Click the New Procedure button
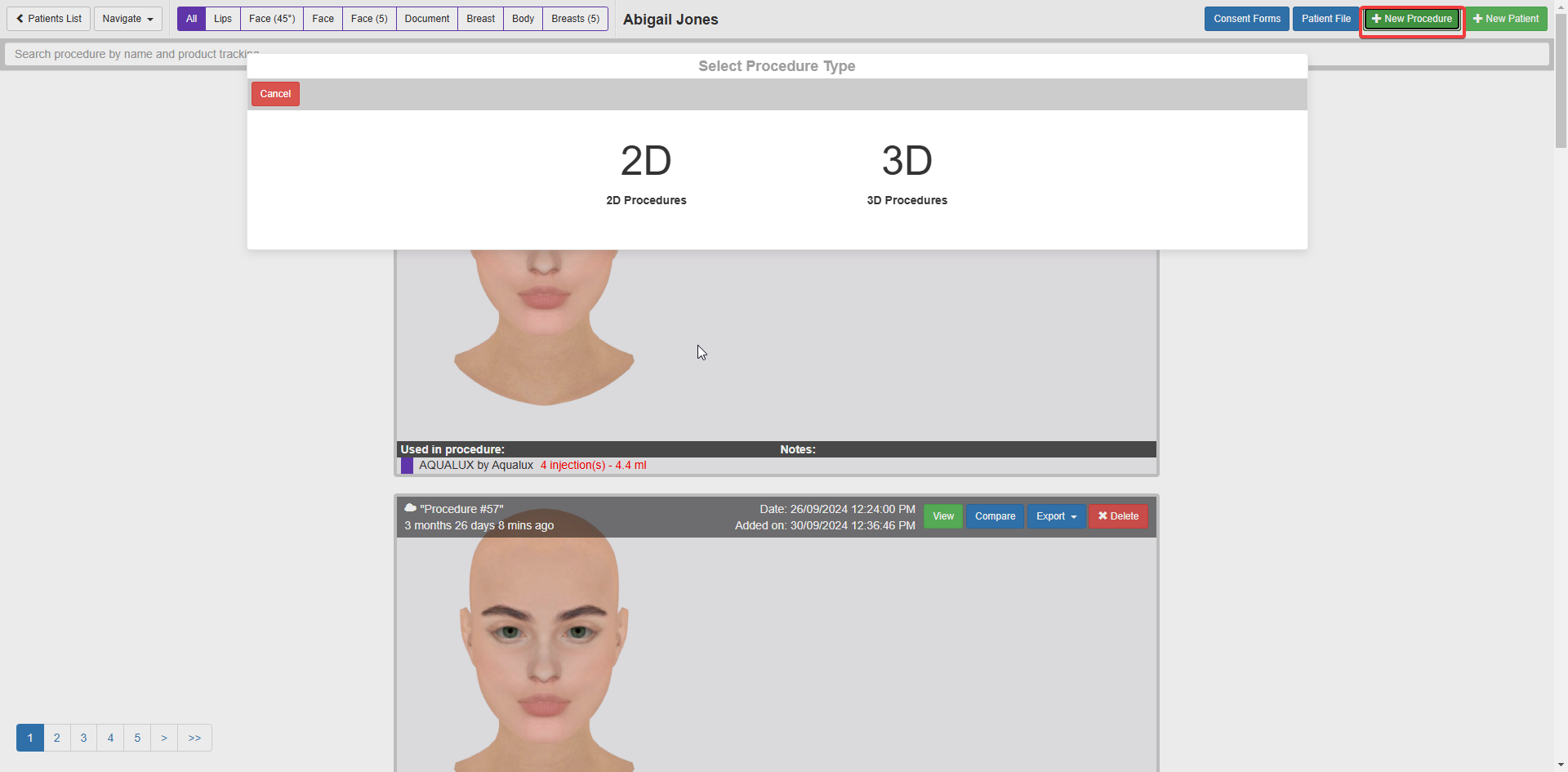This screenshot has width=1568, height=772. click(x=1412, y=19)
